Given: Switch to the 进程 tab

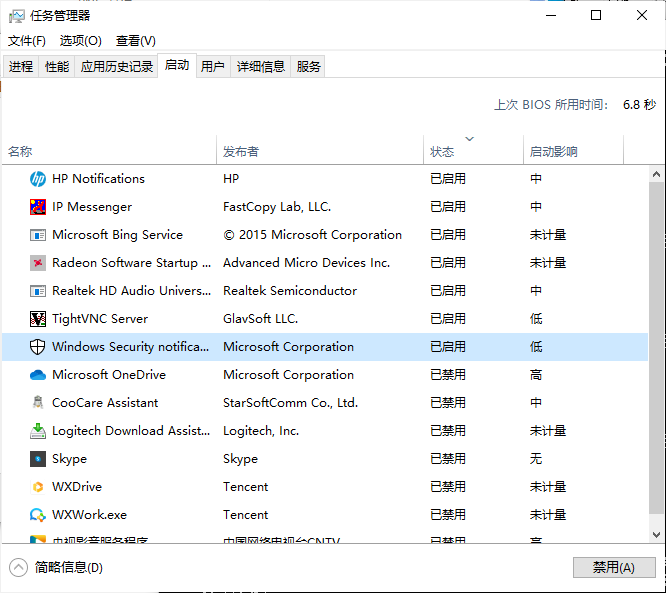Looking at the screenshot, I should click(21, 67).
